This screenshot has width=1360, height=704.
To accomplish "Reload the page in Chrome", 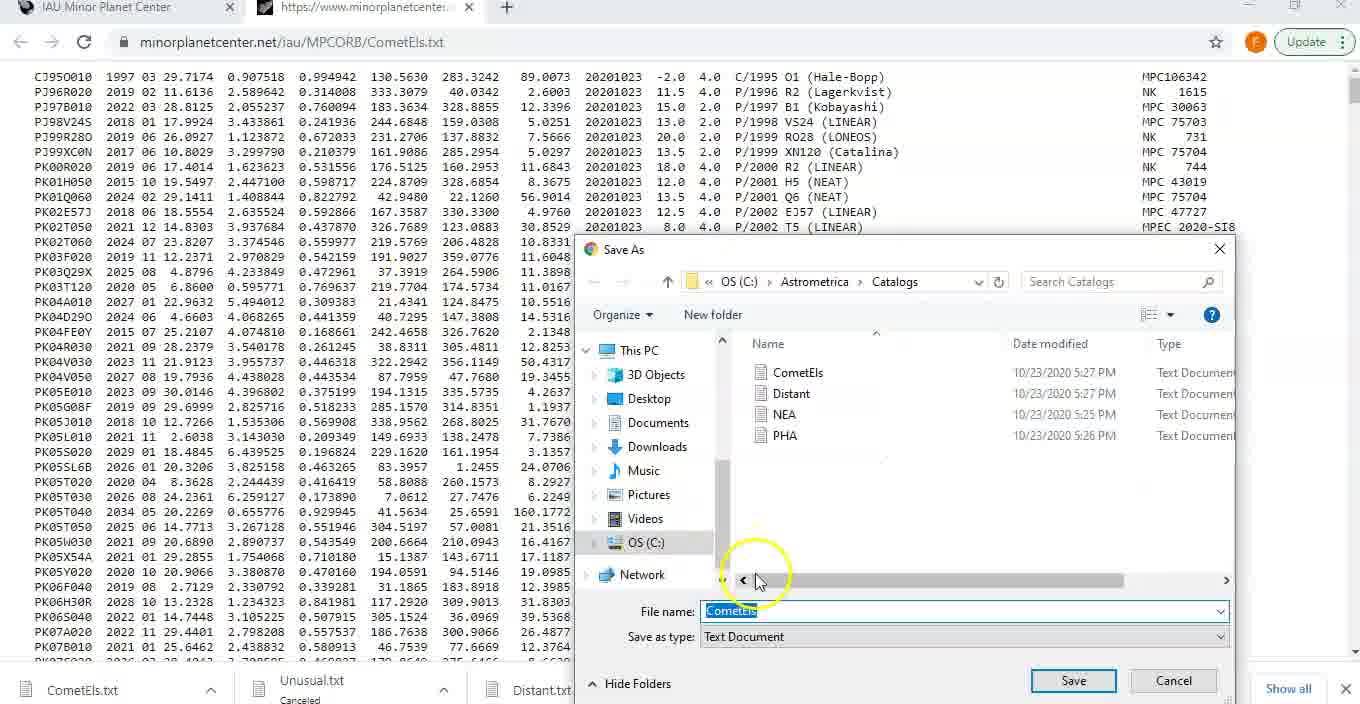I will [x=84, y=42].
